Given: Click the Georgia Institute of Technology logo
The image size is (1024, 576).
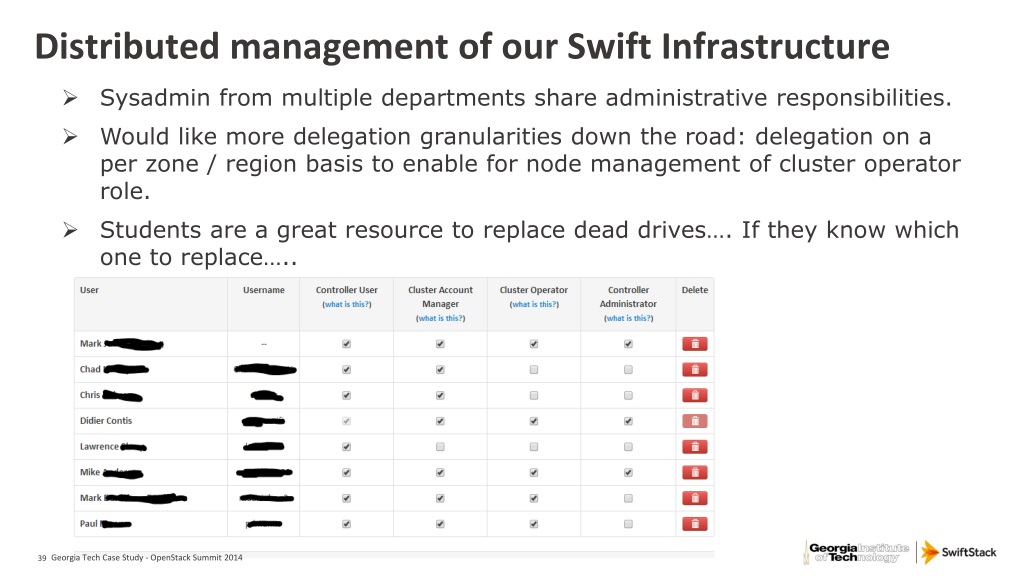Looking at the screenshot, I should [x=856, y=552].
